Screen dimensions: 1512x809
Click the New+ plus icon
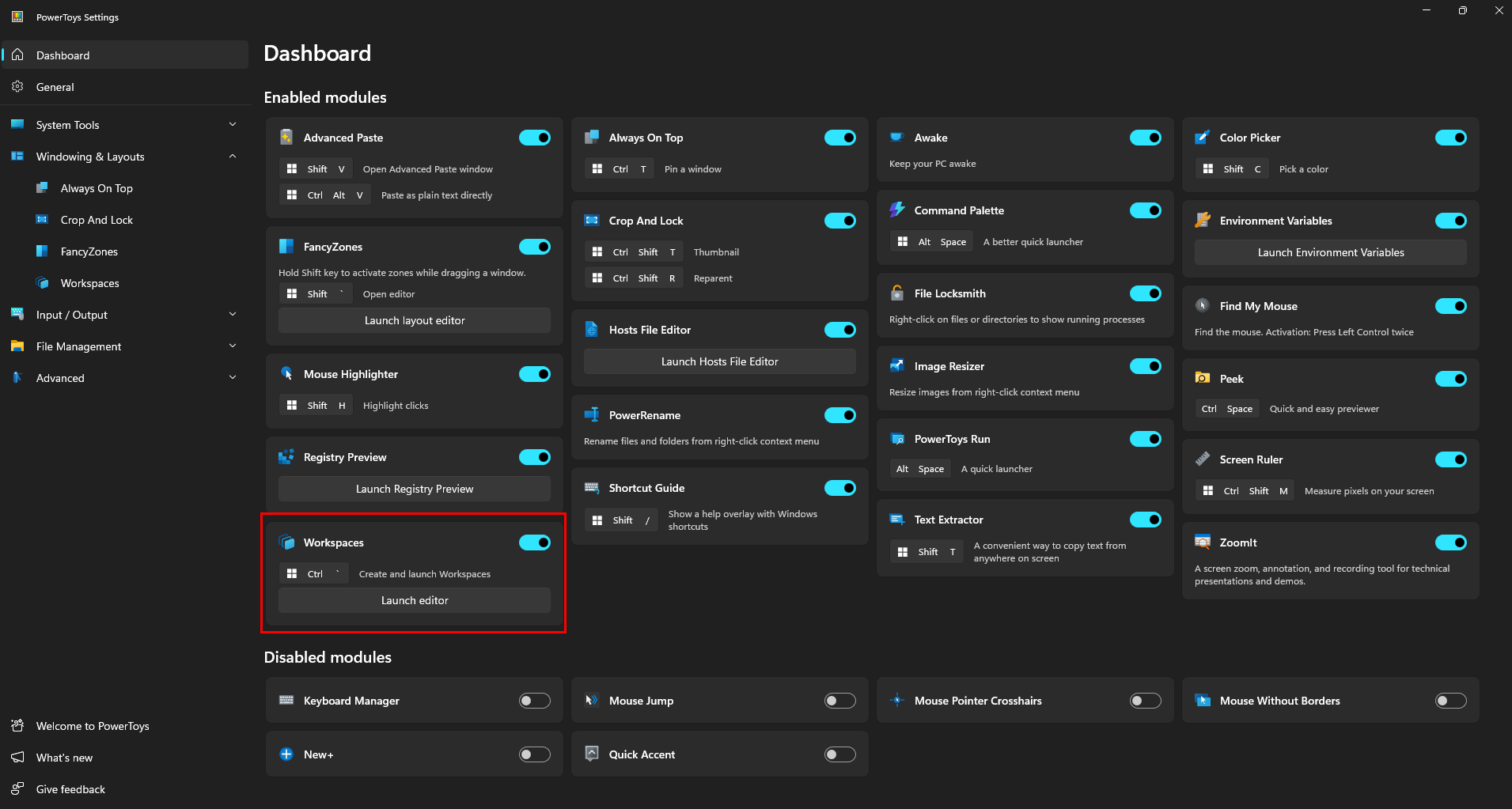coord(286,754)
